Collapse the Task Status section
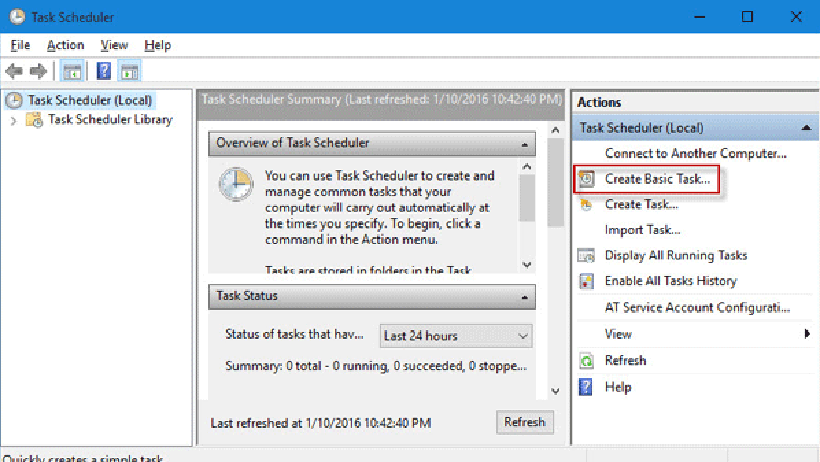Viewport: 820px width, 462px height. pos(525,297)
